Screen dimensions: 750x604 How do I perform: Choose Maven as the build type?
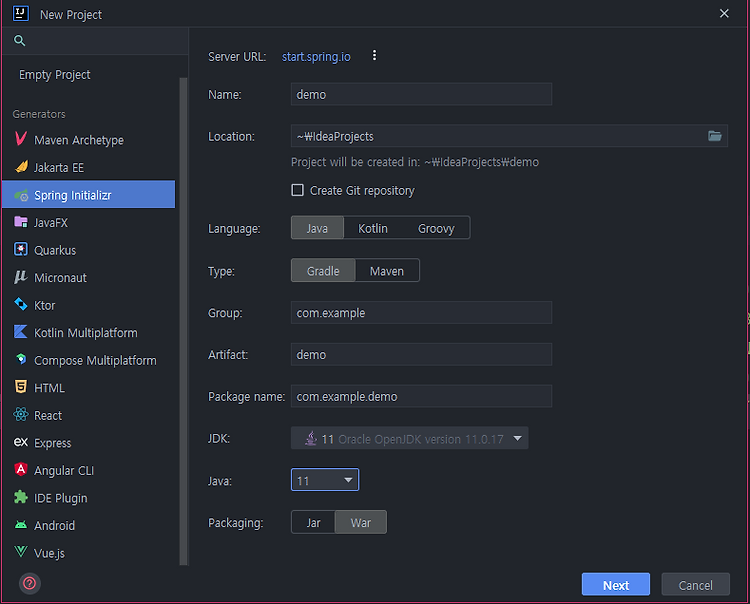pyautogui.click(x=387, y=271)
